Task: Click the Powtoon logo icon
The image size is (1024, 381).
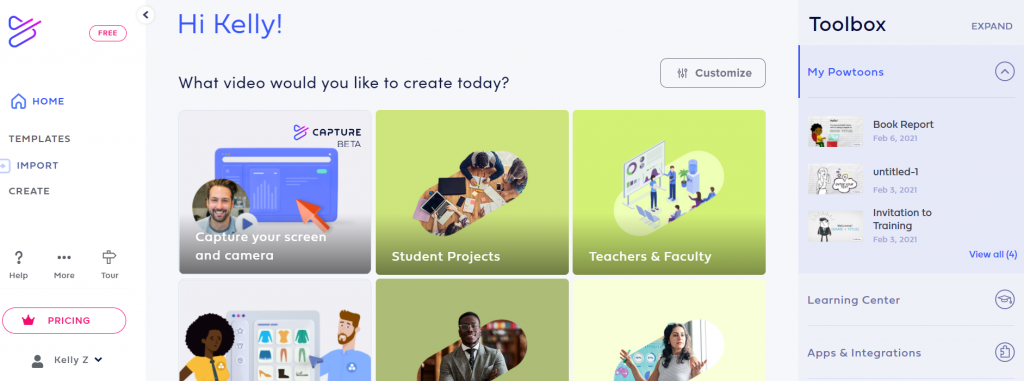Action: 24,31
